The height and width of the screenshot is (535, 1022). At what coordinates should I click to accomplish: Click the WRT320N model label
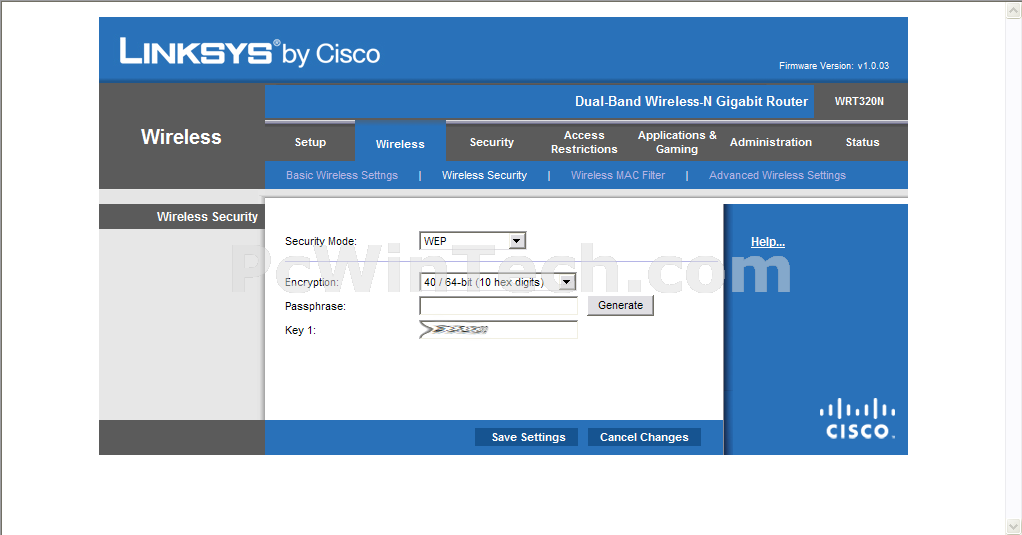[859, 101]
